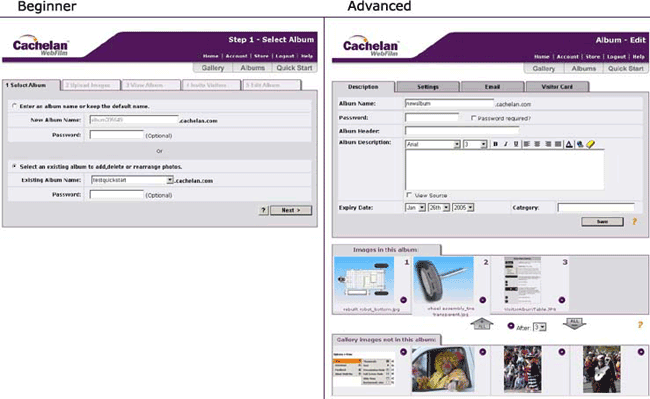The width and height of the screenshot is (650, 399).
Task: Apply italic formatting in description toolbar
Action: pos(505,144)
